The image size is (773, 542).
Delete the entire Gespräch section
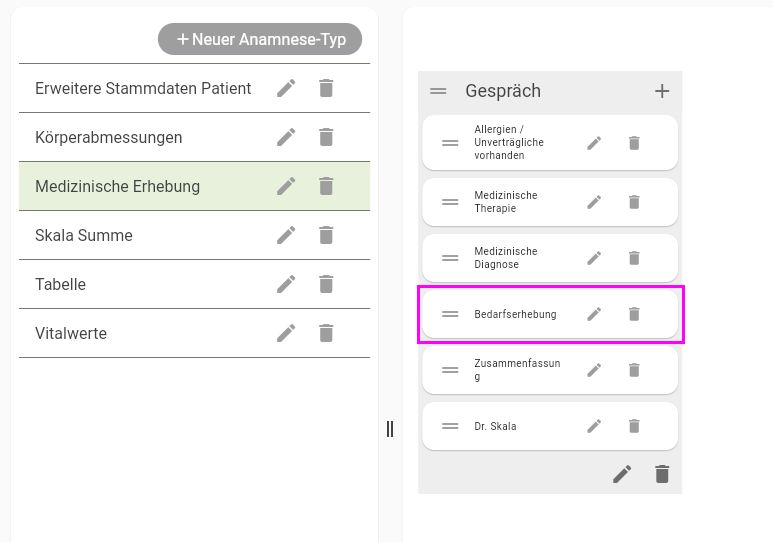[x=661, y=474]
